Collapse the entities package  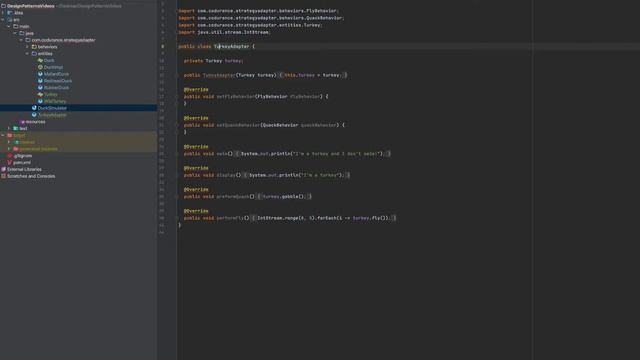pos(27,54)
